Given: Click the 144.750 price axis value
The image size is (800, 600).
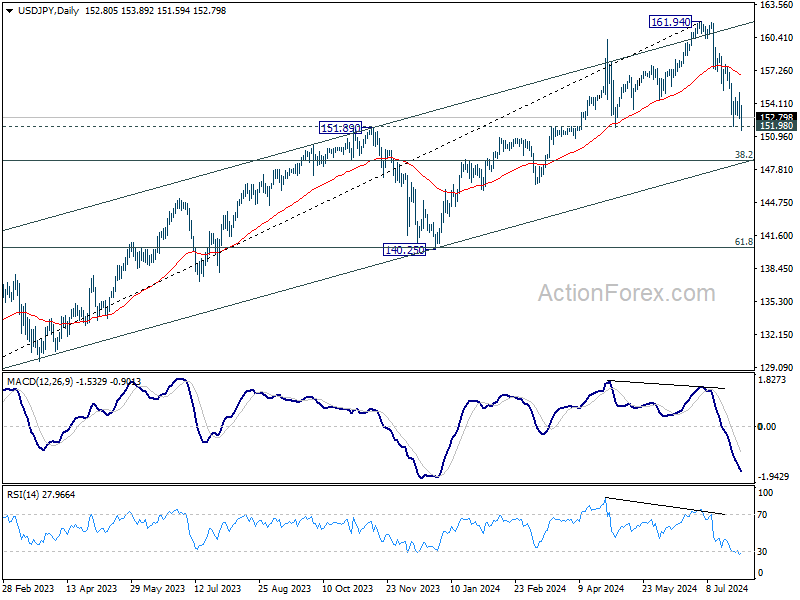Looking at the screenshot, I should click(777, 203).
